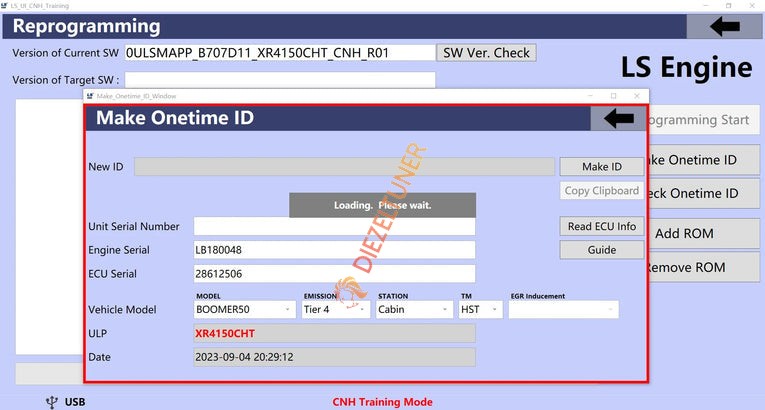
Task: Click the USB label in status bar
Action: [x=75, y=402]
